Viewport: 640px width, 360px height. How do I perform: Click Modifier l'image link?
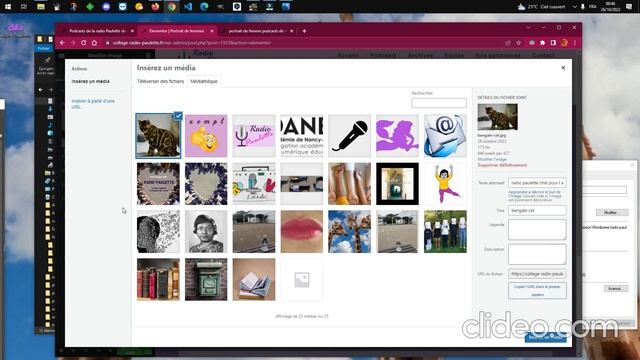tap(492, 159)
